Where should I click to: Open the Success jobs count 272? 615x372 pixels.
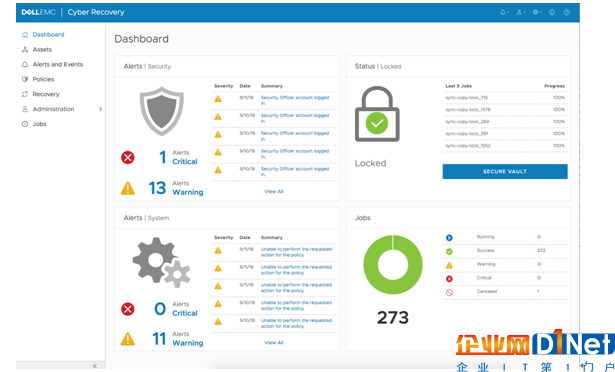coord(541,250)
